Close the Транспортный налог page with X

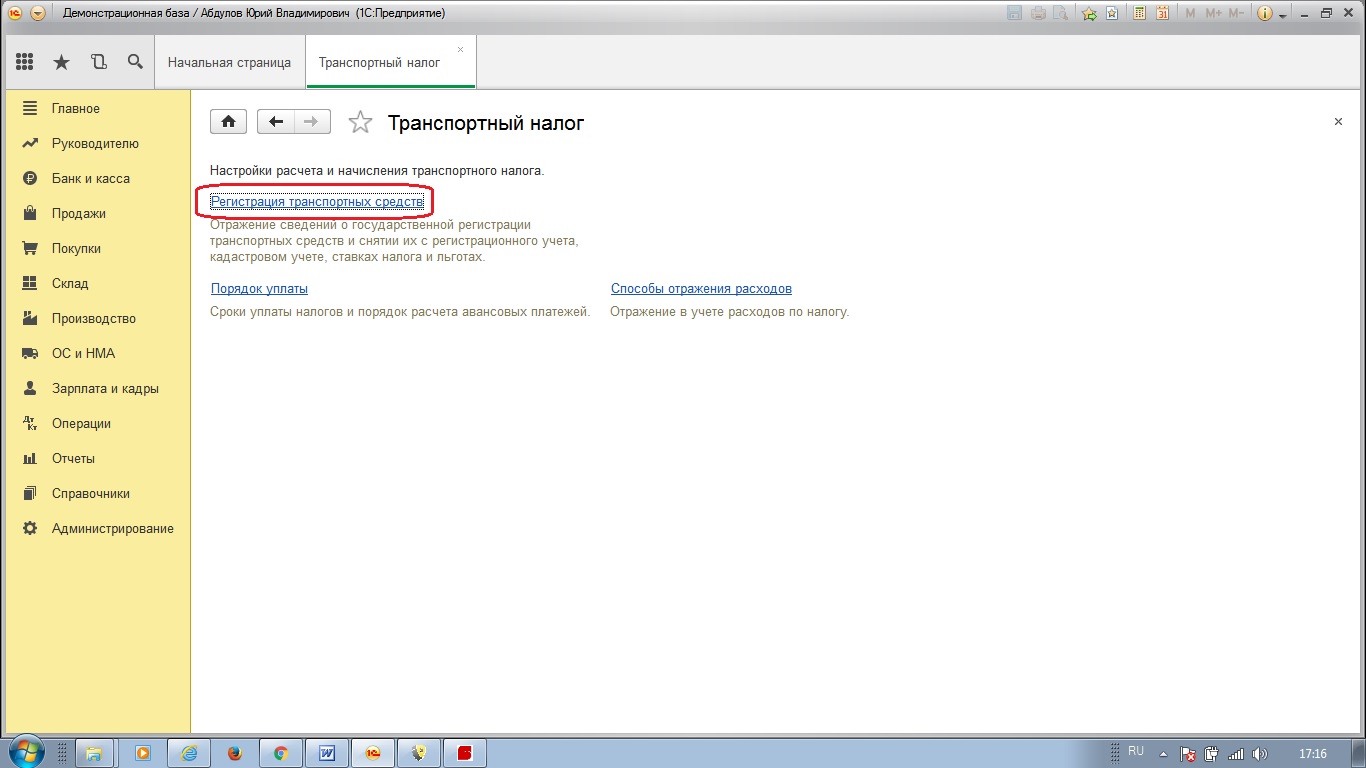pyautogui.click(x=1338, y=122)
